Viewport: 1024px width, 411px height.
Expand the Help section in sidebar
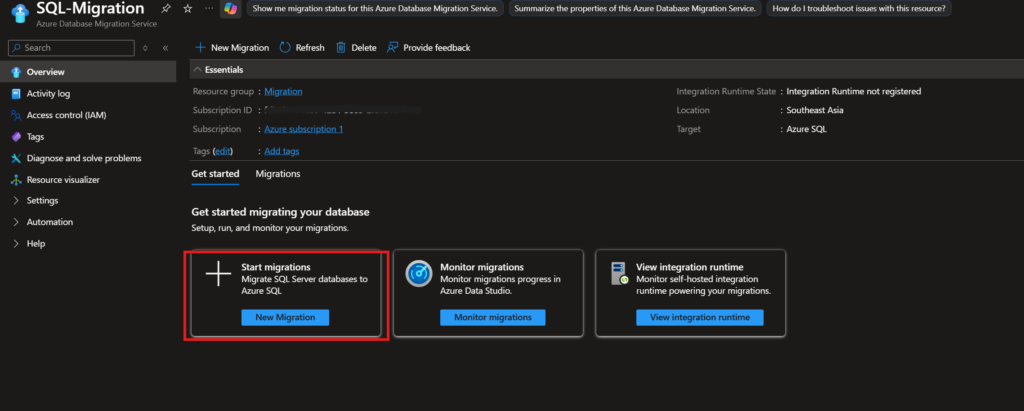(x=15, y=243)
